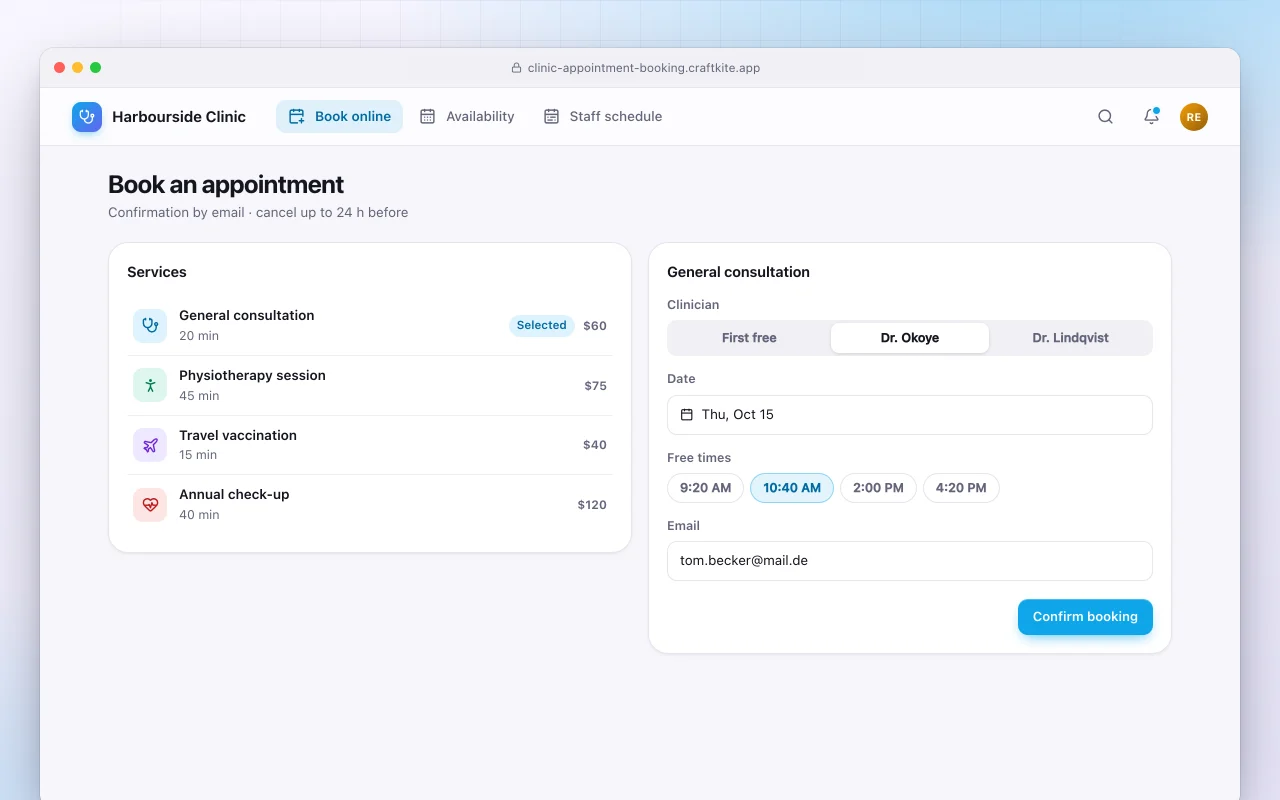Go to the Staff schedule tab
1280x800 pixels.
[603, 117]
